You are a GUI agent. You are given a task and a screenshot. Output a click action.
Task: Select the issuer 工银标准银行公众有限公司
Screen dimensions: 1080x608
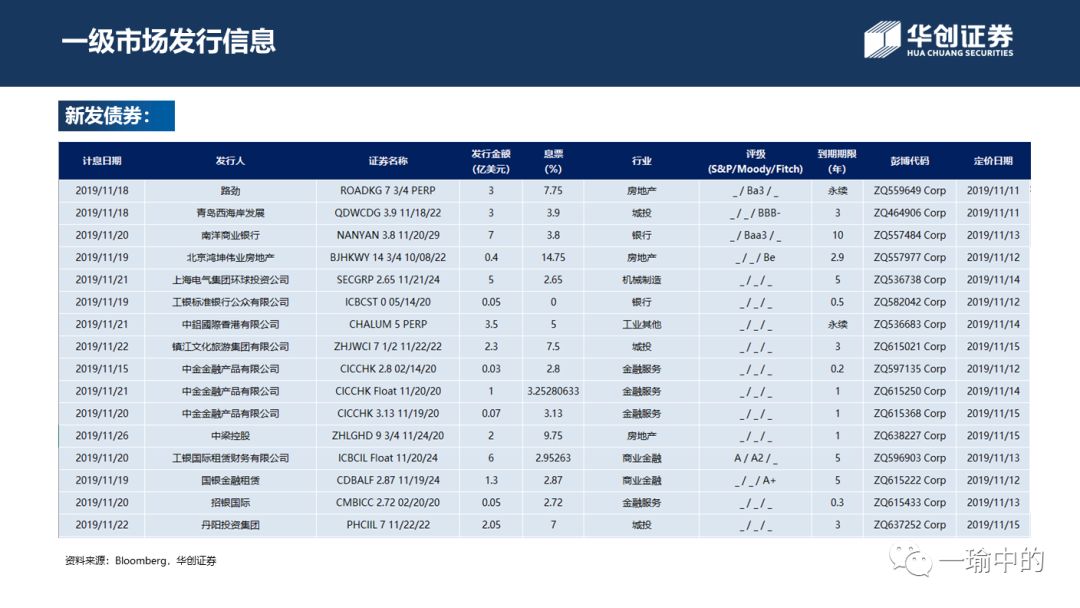pyautogui.click(x=230, y=302)
